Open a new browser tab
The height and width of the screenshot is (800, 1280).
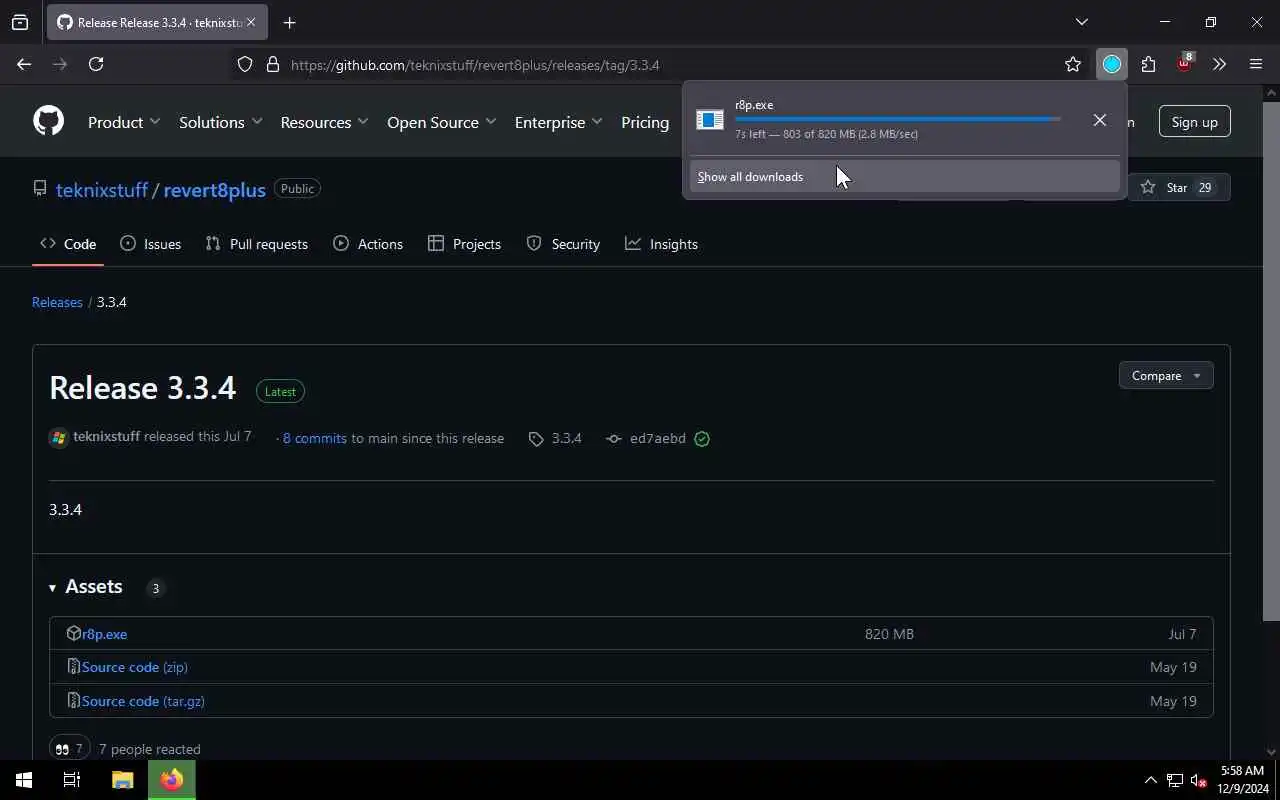point(289,22)
